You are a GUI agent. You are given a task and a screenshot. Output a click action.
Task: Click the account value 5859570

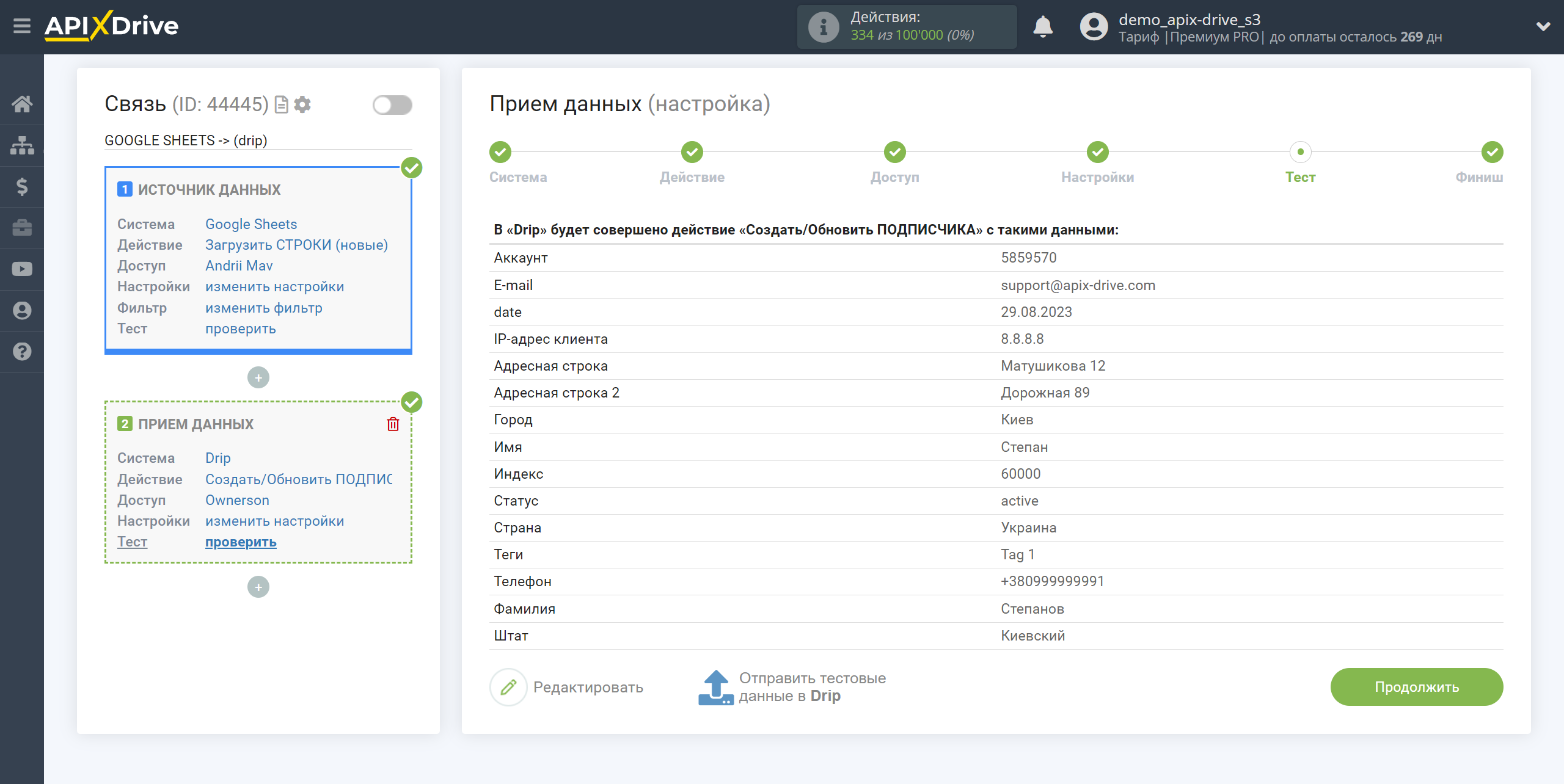[1028, 258]
